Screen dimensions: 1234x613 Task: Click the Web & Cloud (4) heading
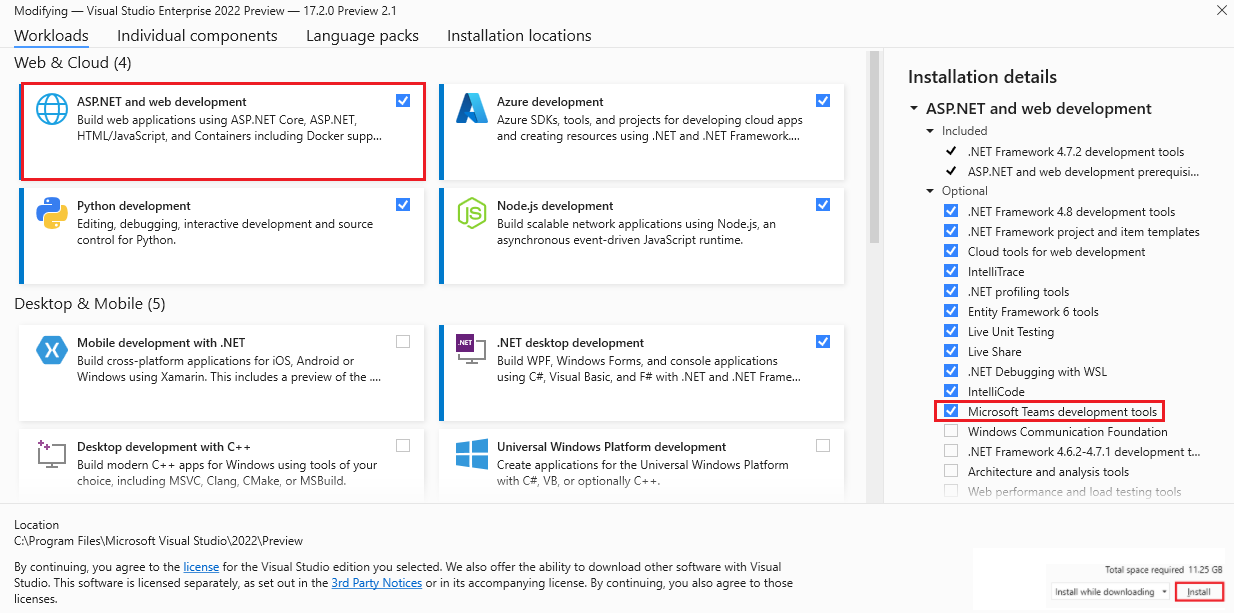73,63
